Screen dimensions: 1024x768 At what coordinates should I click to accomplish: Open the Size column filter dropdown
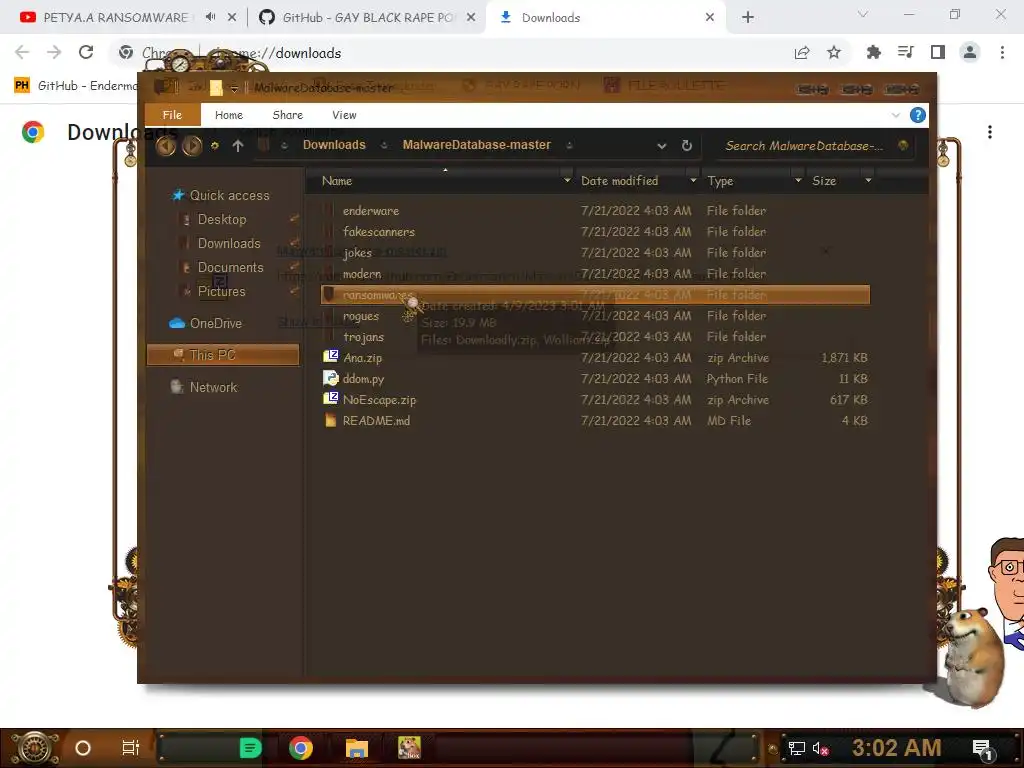(868, 181)
